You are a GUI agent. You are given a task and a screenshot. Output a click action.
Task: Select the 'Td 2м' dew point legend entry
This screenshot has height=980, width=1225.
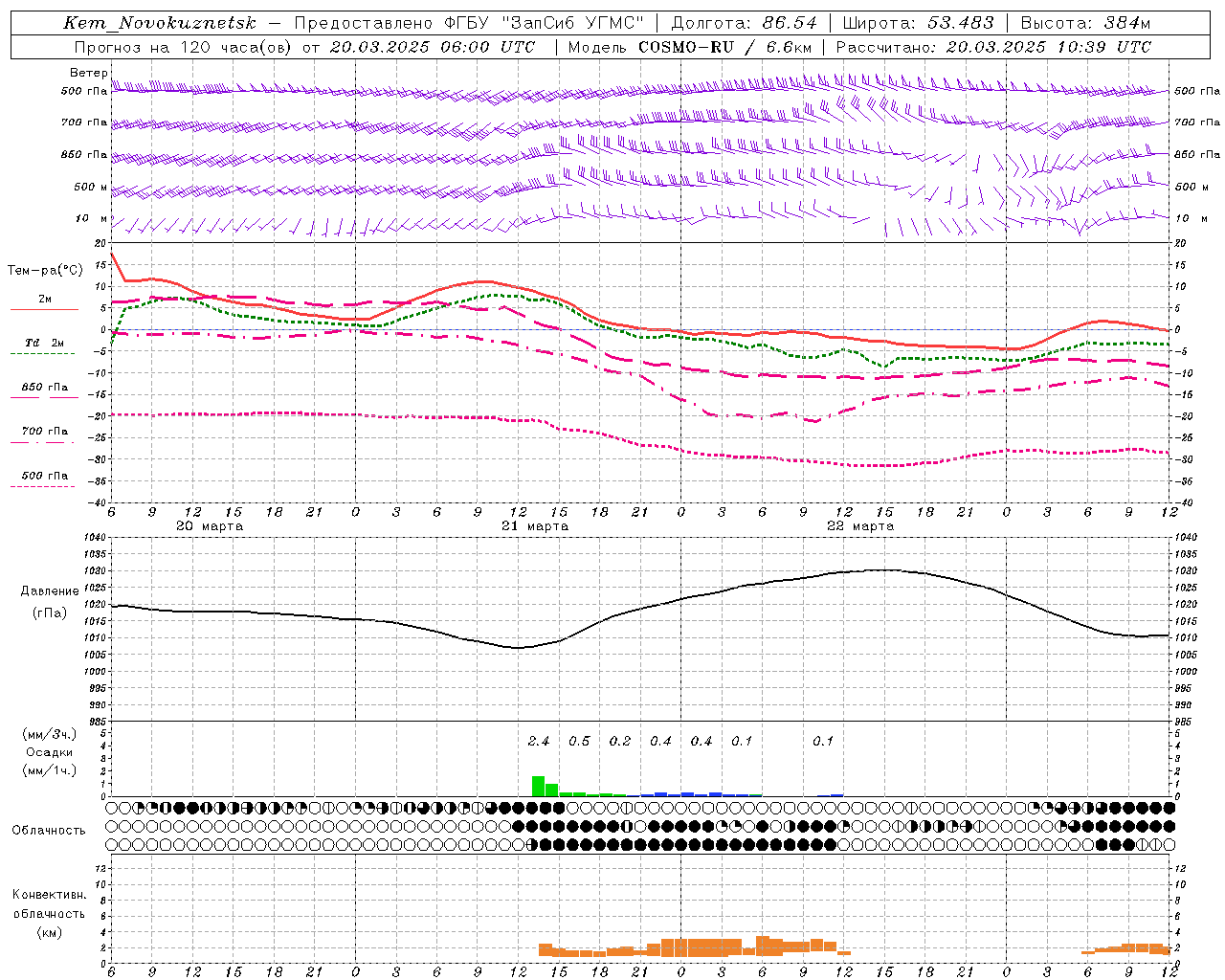tap(44, 343)
